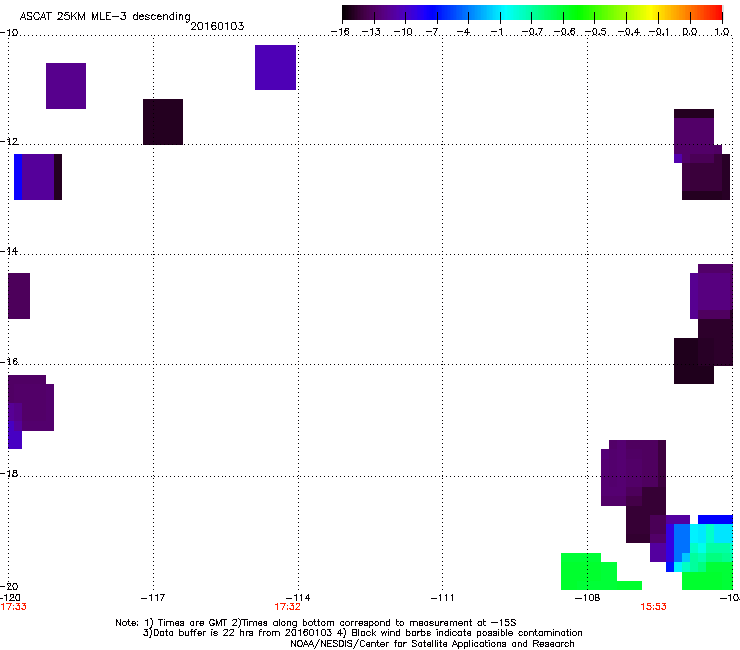Viewport: 740px width, 650px height.
Task: Click the note 'Data buffer is 22 hrs'
Action: point(200,633)
